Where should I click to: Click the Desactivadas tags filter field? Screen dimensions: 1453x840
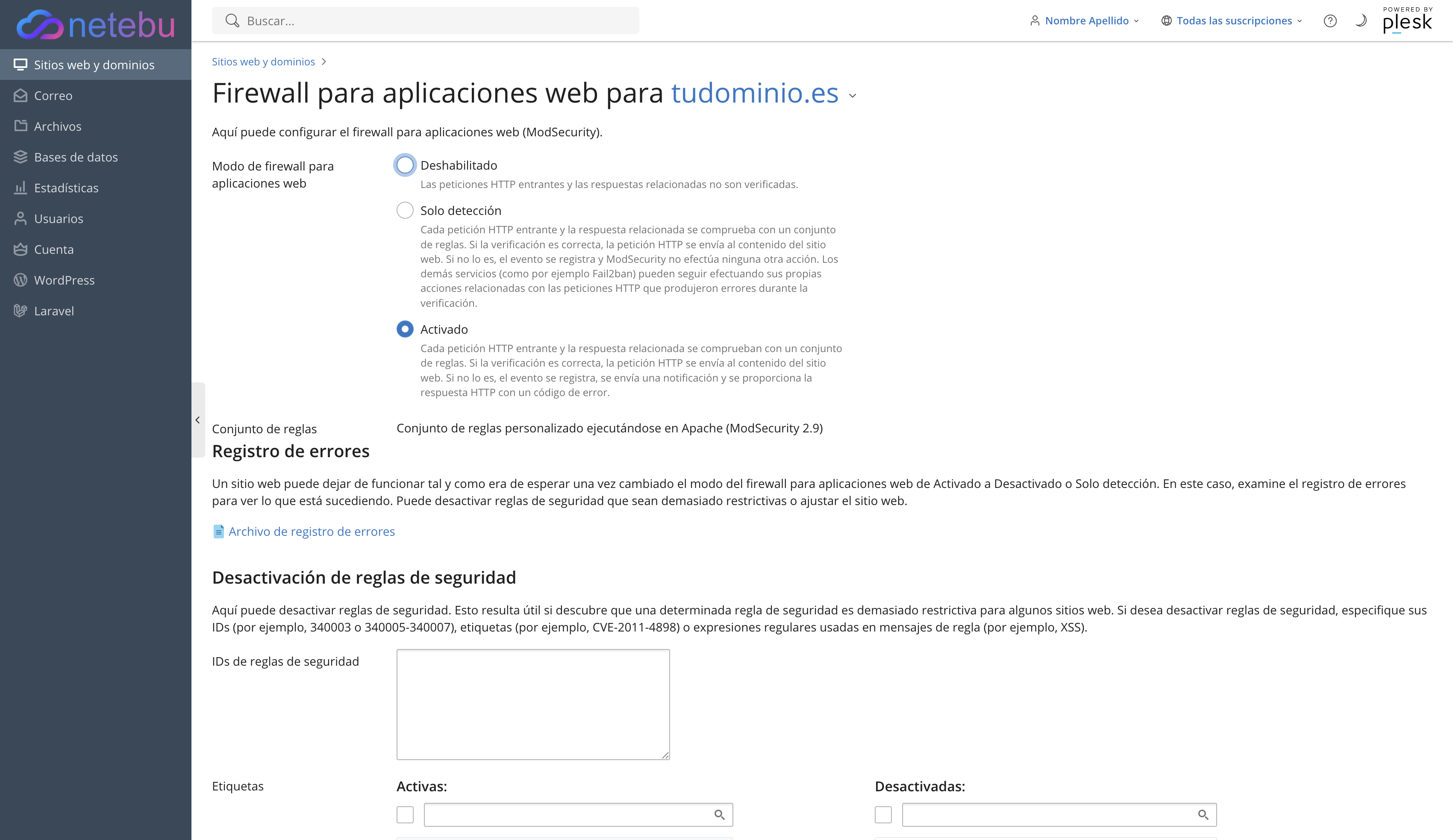tap(1059, 815)
